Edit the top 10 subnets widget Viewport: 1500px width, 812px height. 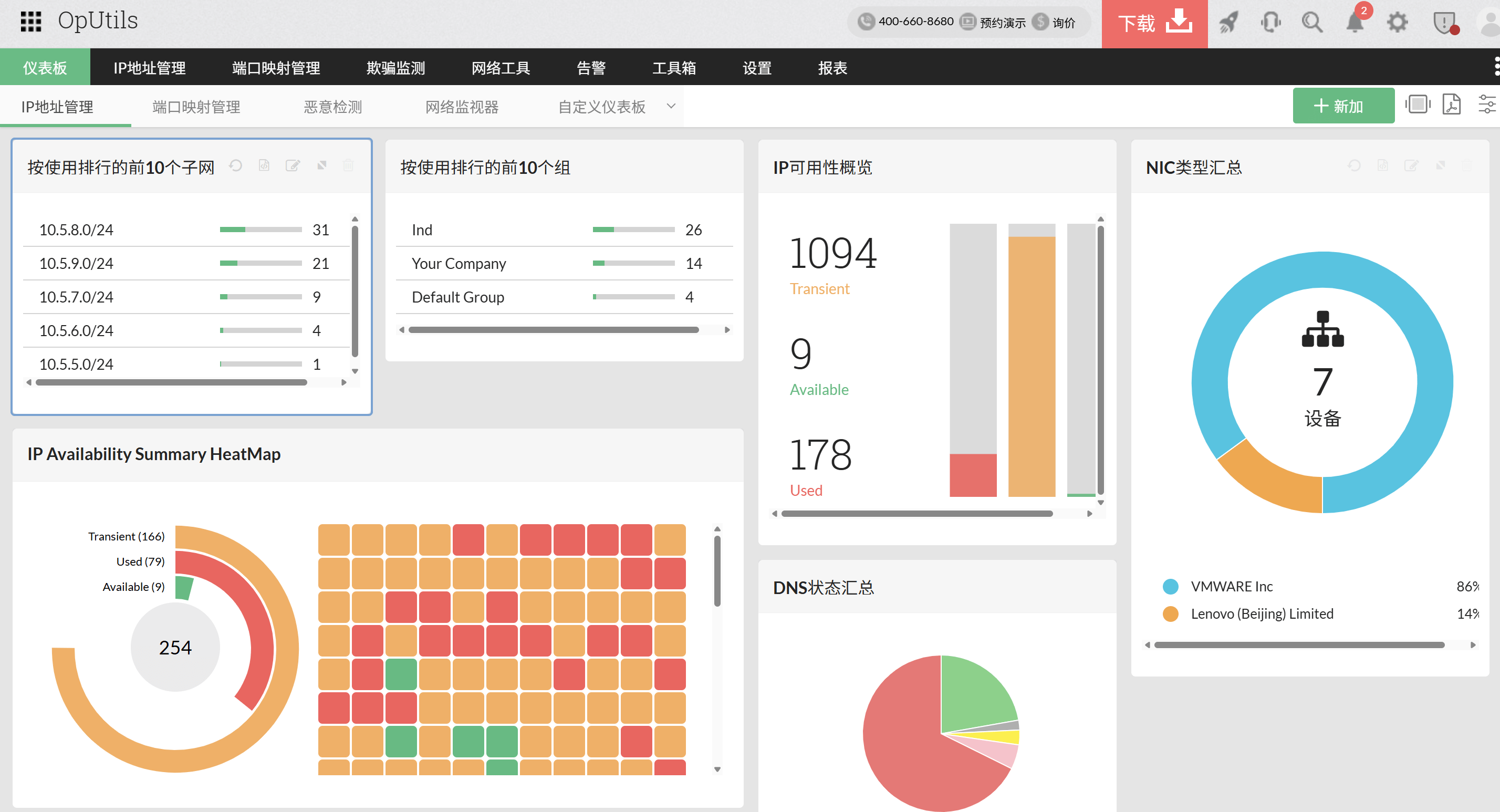click(293, 166)
